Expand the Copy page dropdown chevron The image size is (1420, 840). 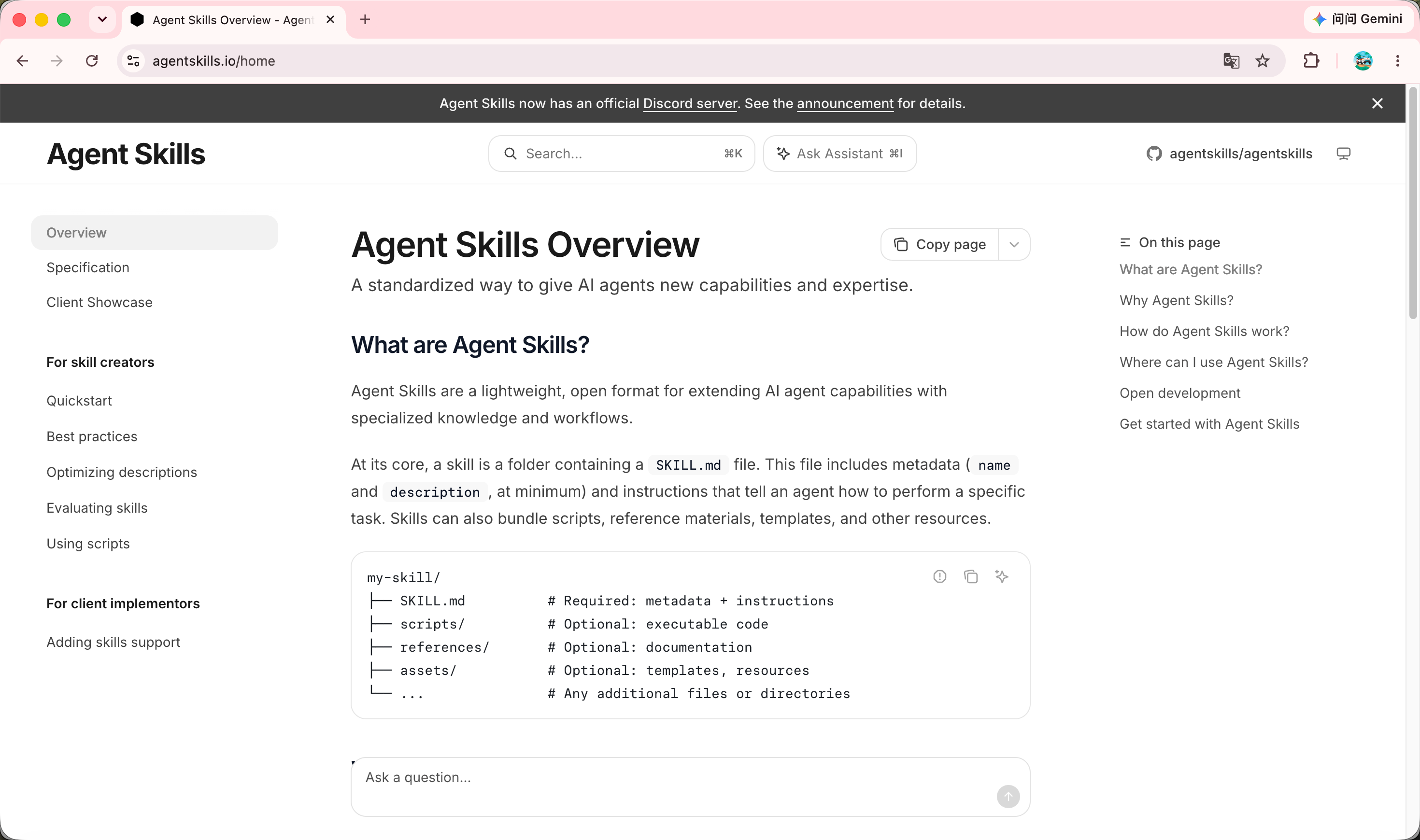[1014, 245]
